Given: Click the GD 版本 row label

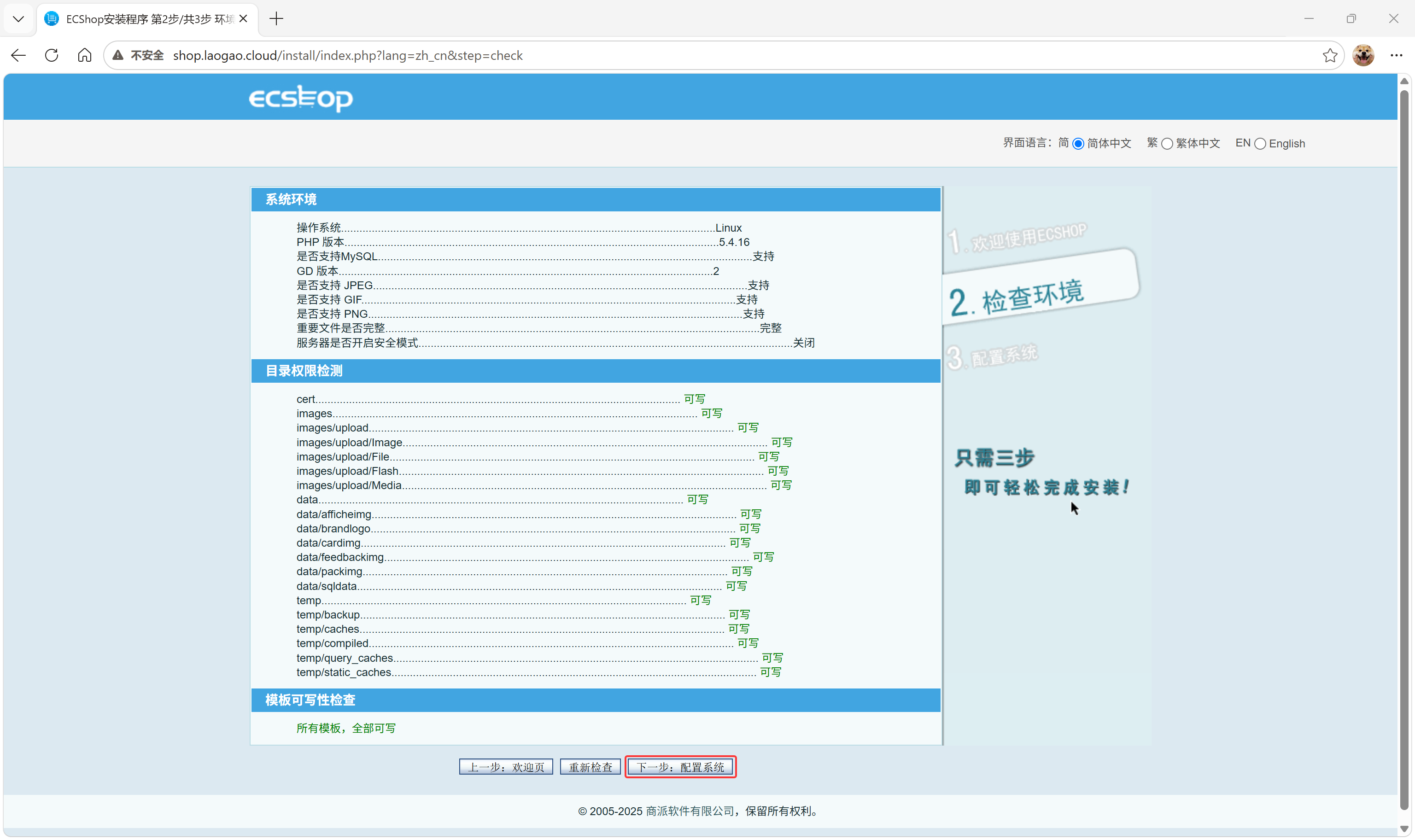Looking at the screenshot, I should (x=317, y=271).
